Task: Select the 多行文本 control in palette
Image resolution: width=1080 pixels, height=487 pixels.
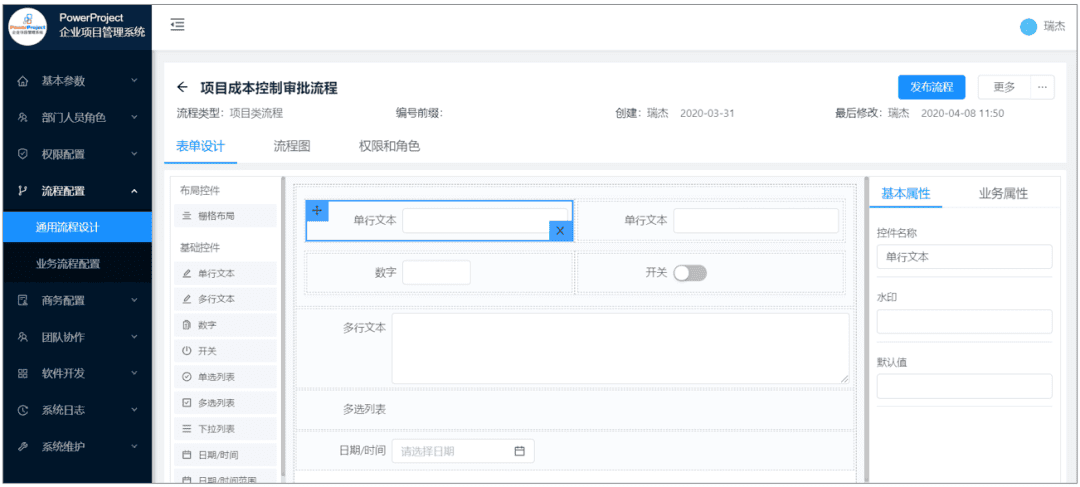Action: (225, 300)
